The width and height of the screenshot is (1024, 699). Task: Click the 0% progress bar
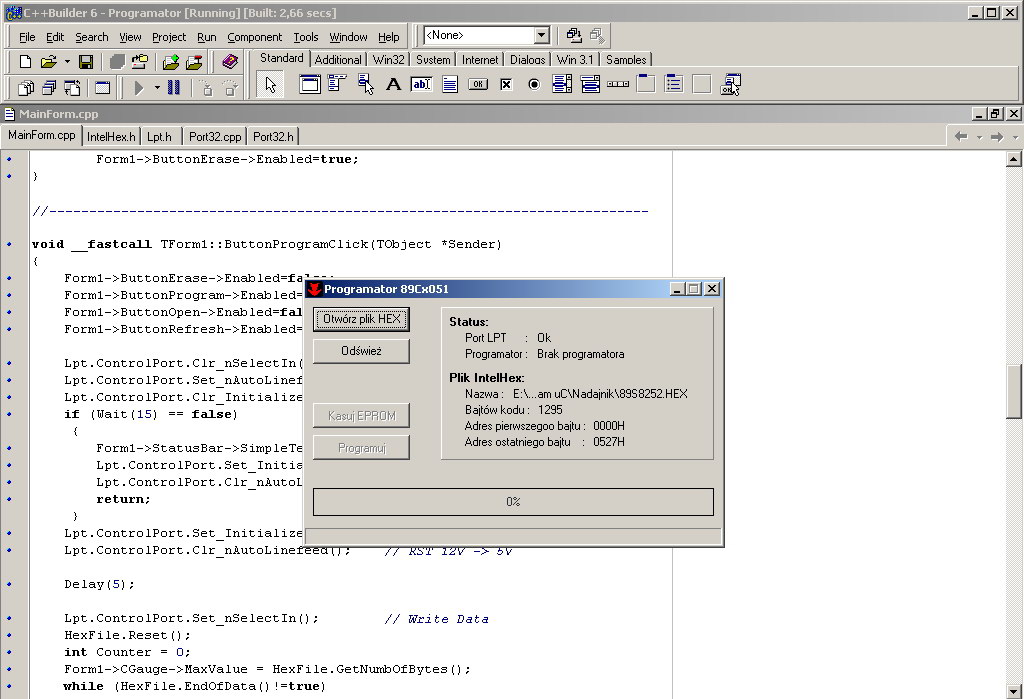513,501
